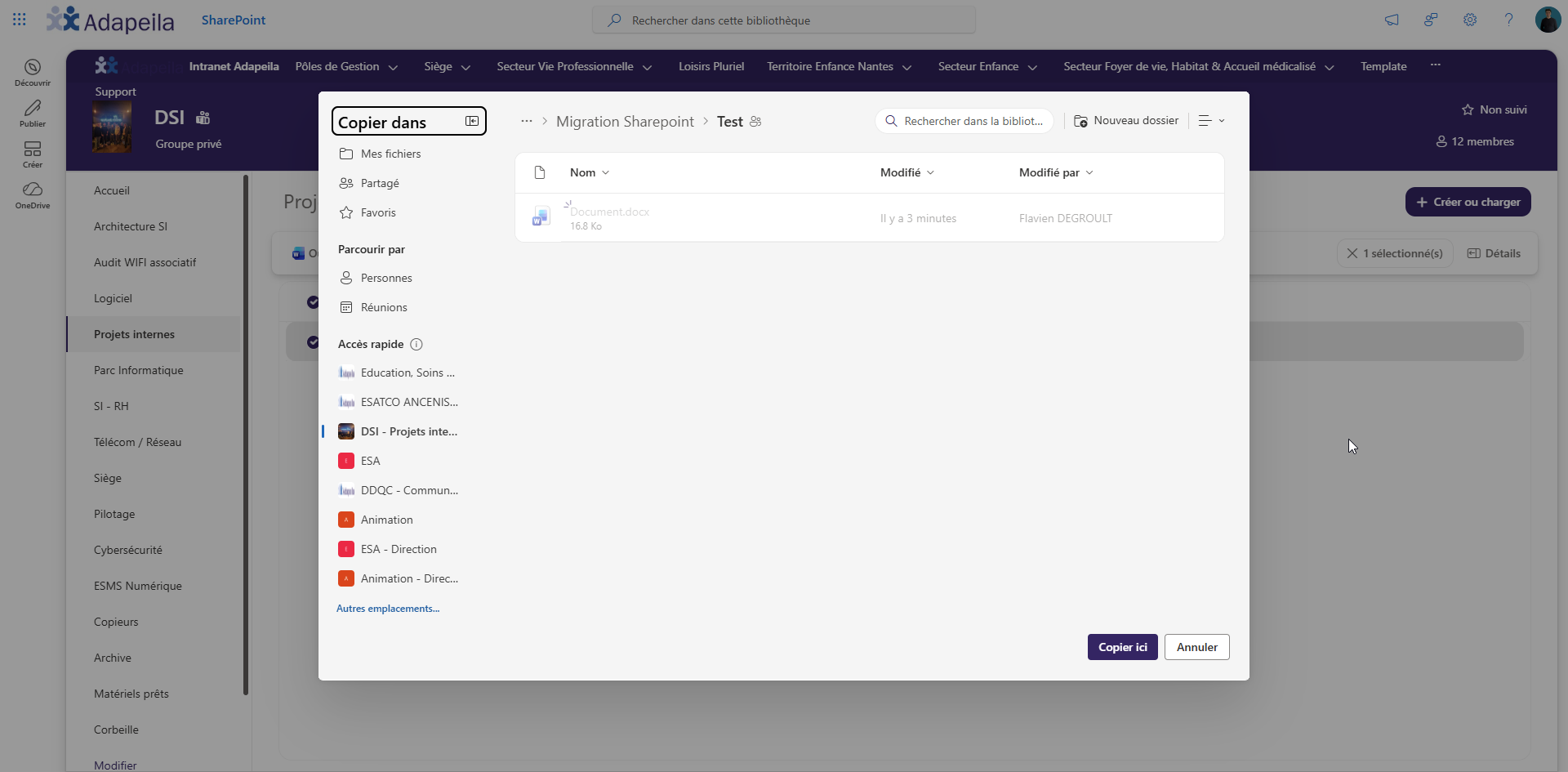Image resolution: width=1568 pixels, height=772 pixels.
Task: Open OneDrive from the left rail
Action: tap(33, 194)
